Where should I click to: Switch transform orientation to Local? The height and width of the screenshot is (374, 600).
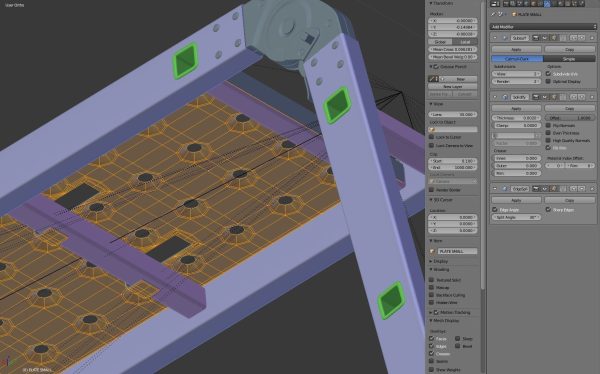[x=465, y=42]
